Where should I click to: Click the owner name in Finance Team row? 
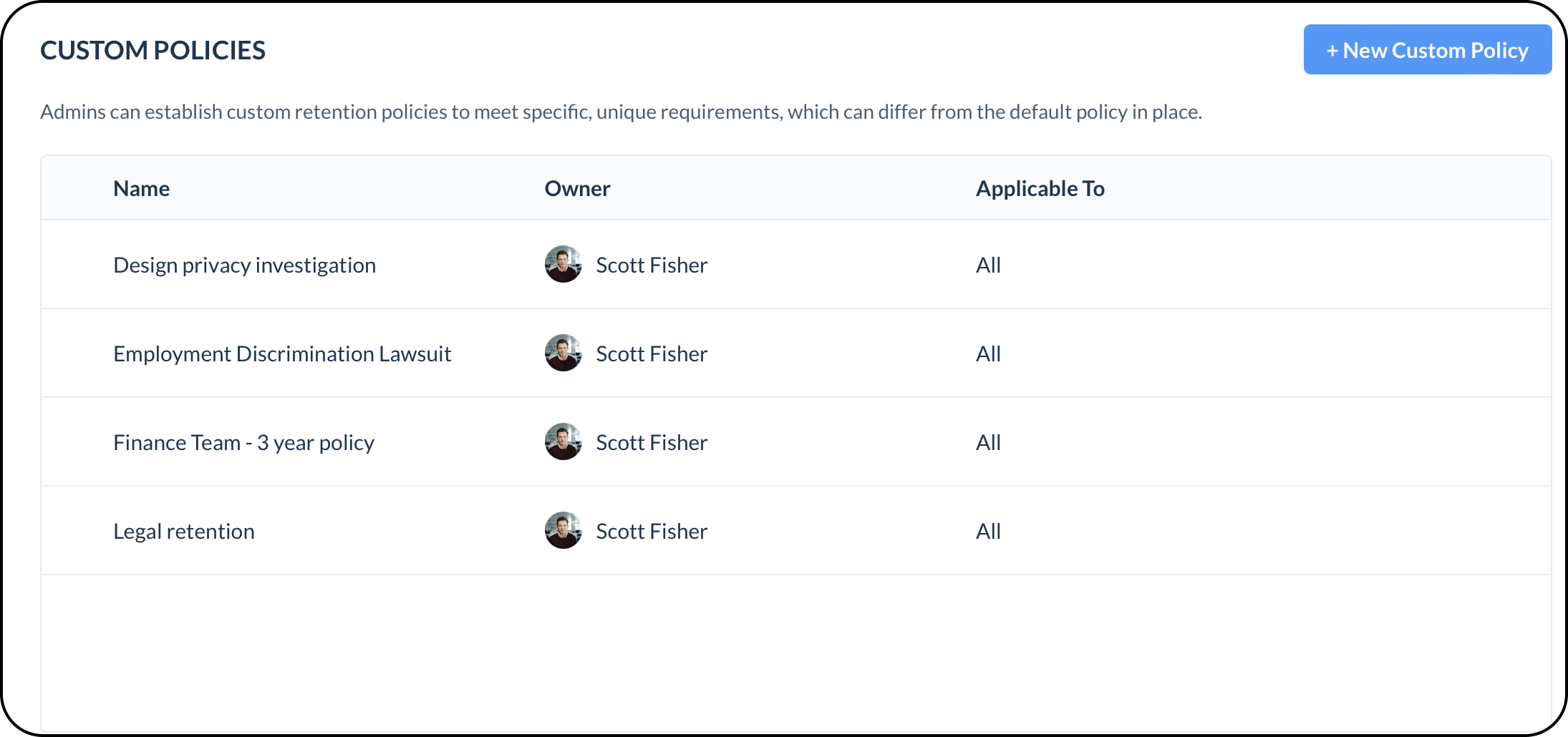(652, 443)
